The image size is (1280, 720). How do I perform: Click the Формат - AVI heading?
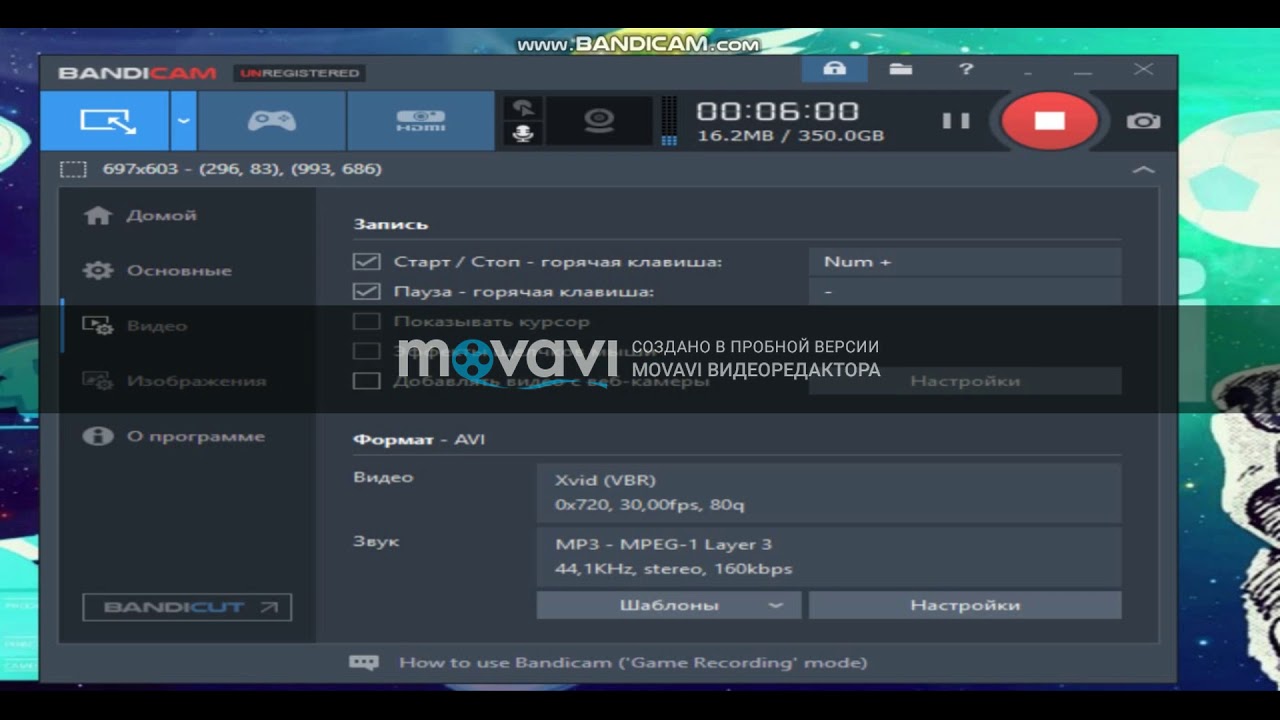(x=419, y=440)
